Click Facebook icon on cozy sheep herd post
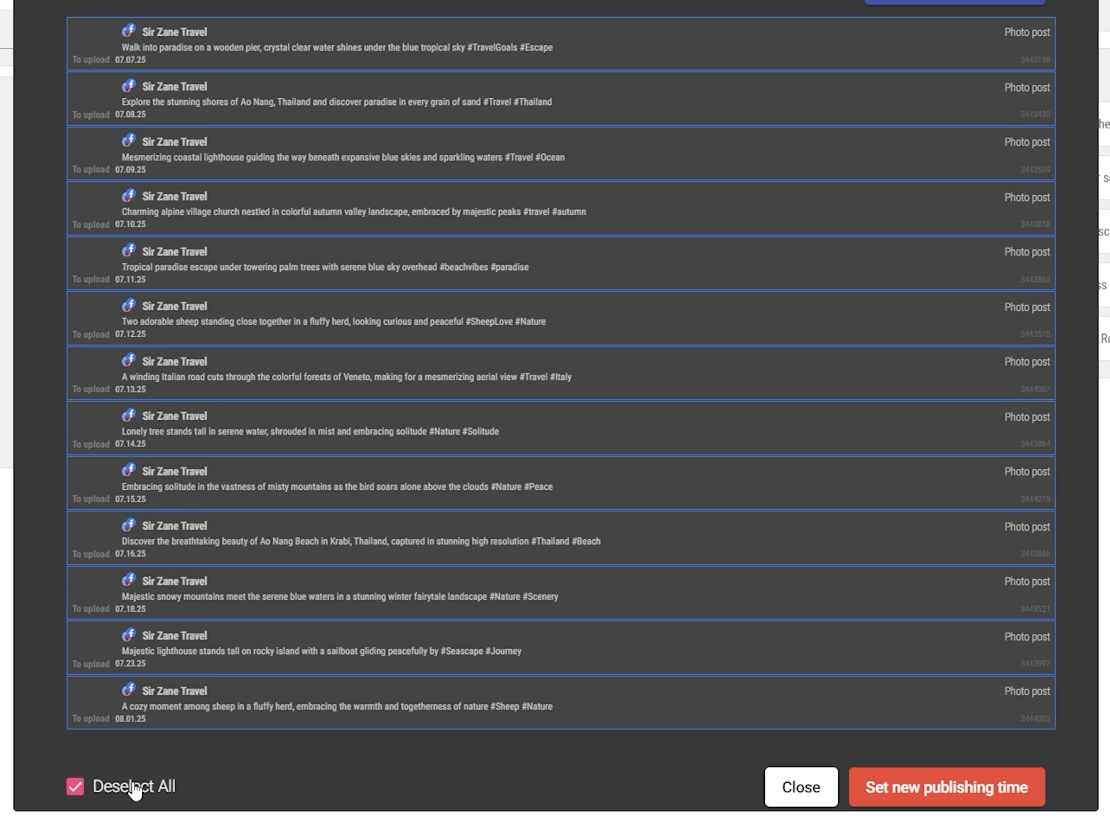This screenshot has height=822, width=1110. click(128, 690)
